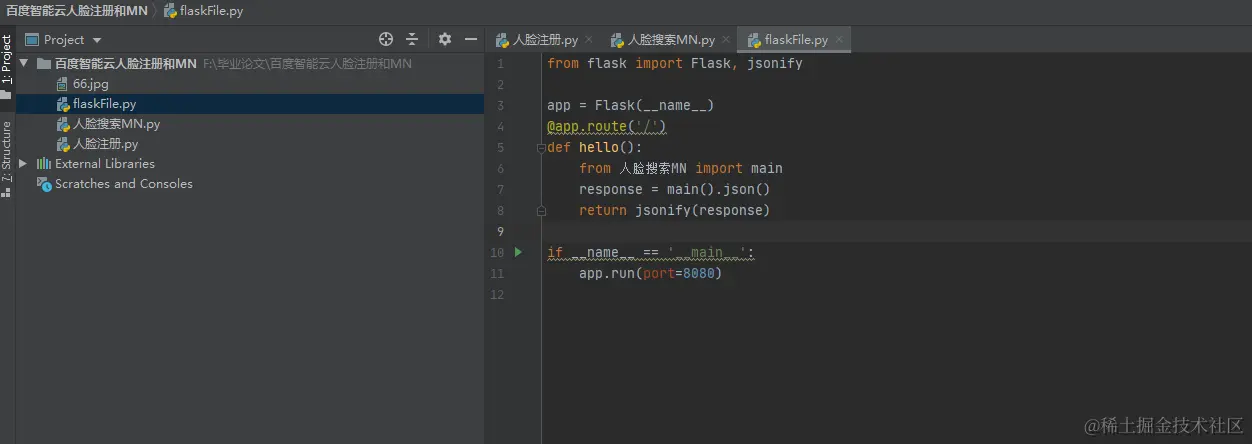The width and height of the screenshot is (1252, 444).
Task: Click 'from 人脸搜索MN import main' line
Action: pos(681,168)
